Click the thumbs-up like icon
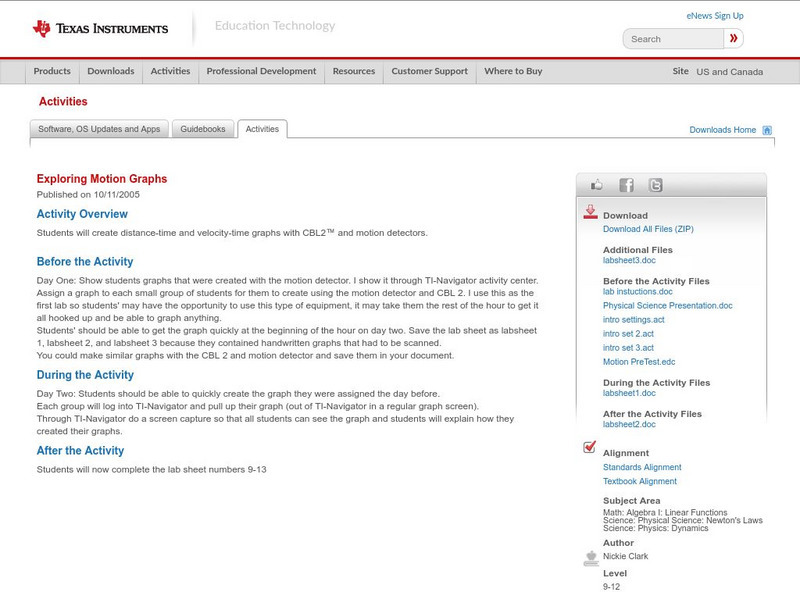This screenshot has width=800, height=592. point(596,185)
